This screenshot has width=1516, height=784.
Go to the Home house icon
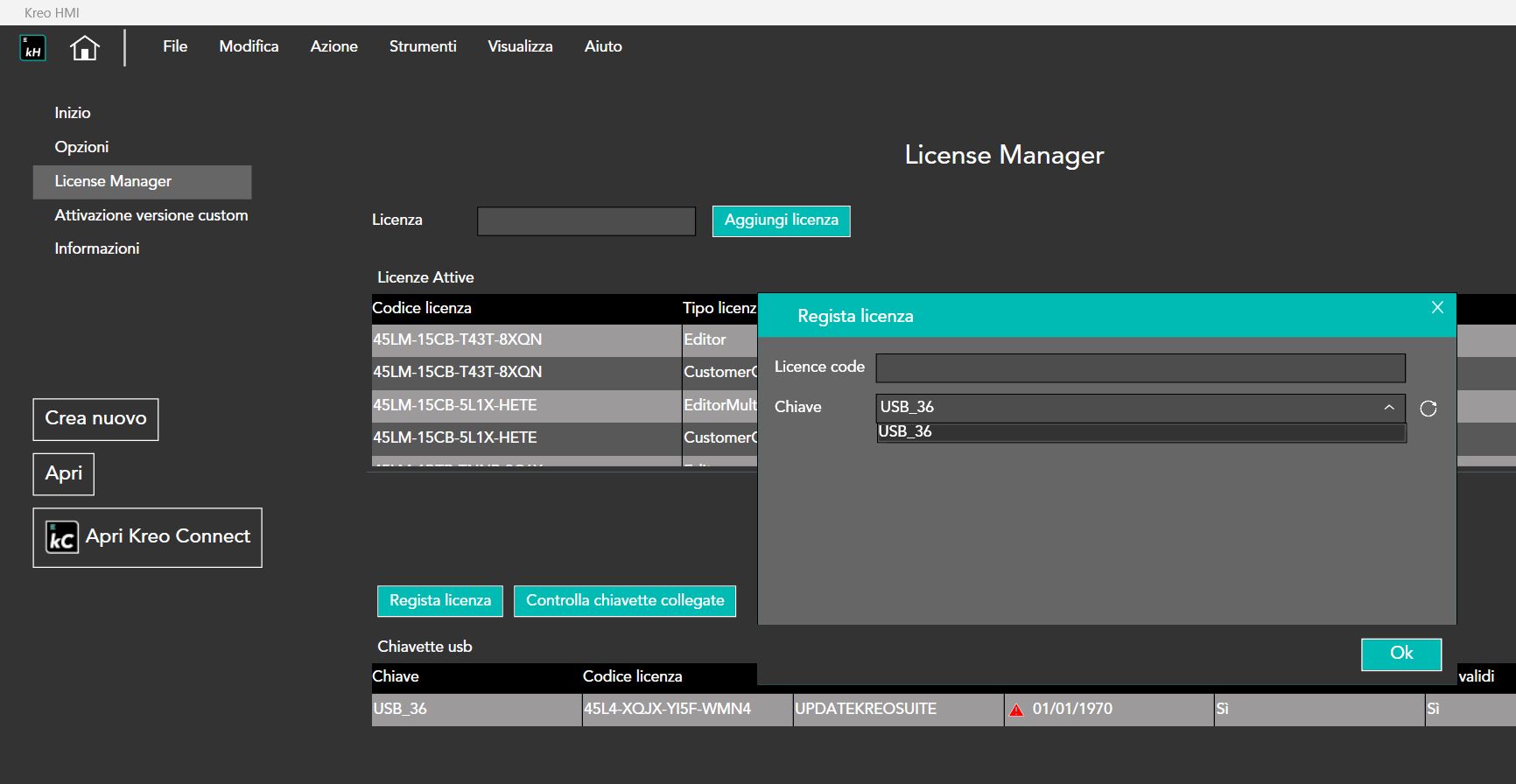85,47
